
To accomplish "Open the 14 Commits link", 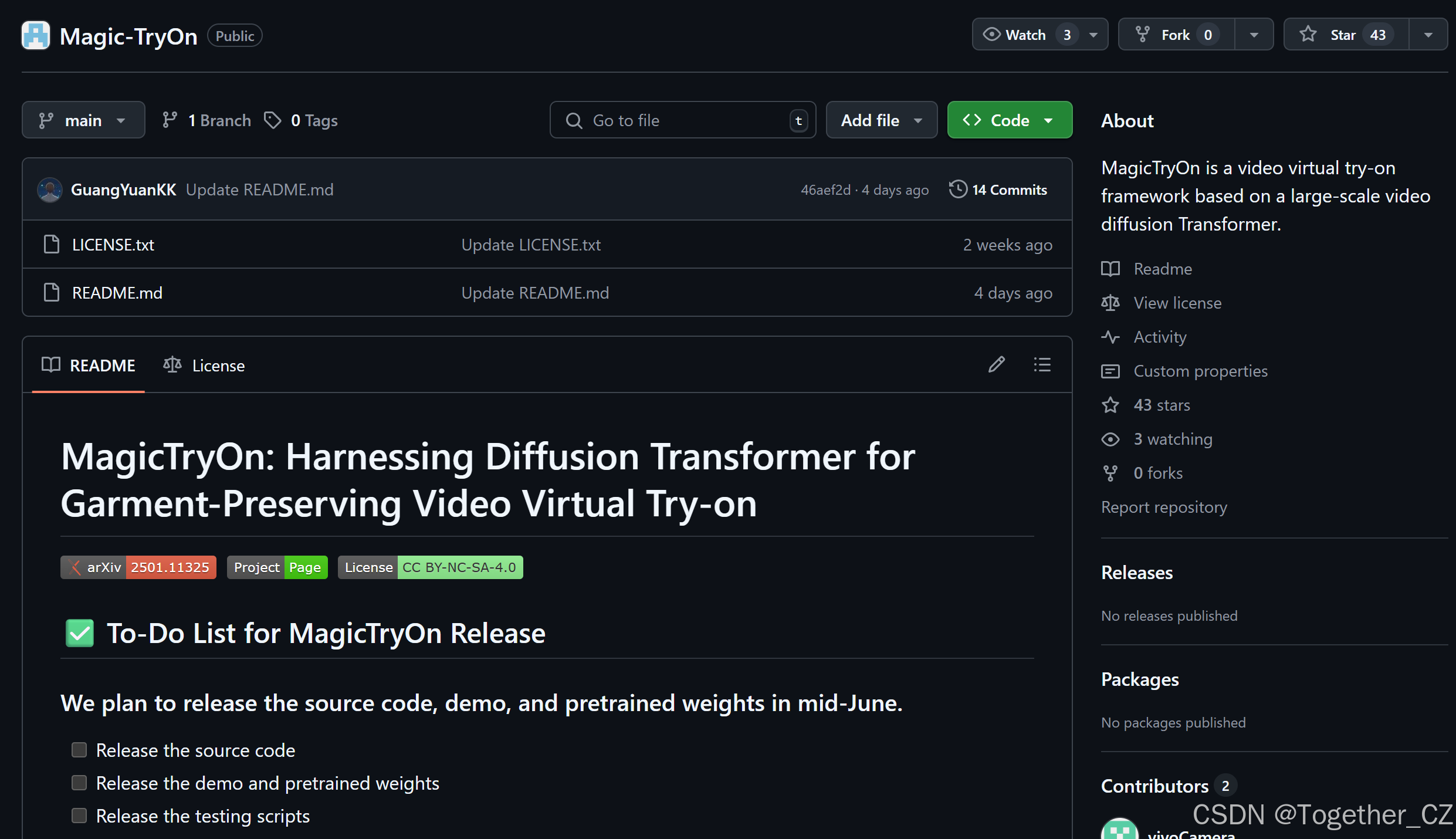I will tap(998, 190).
